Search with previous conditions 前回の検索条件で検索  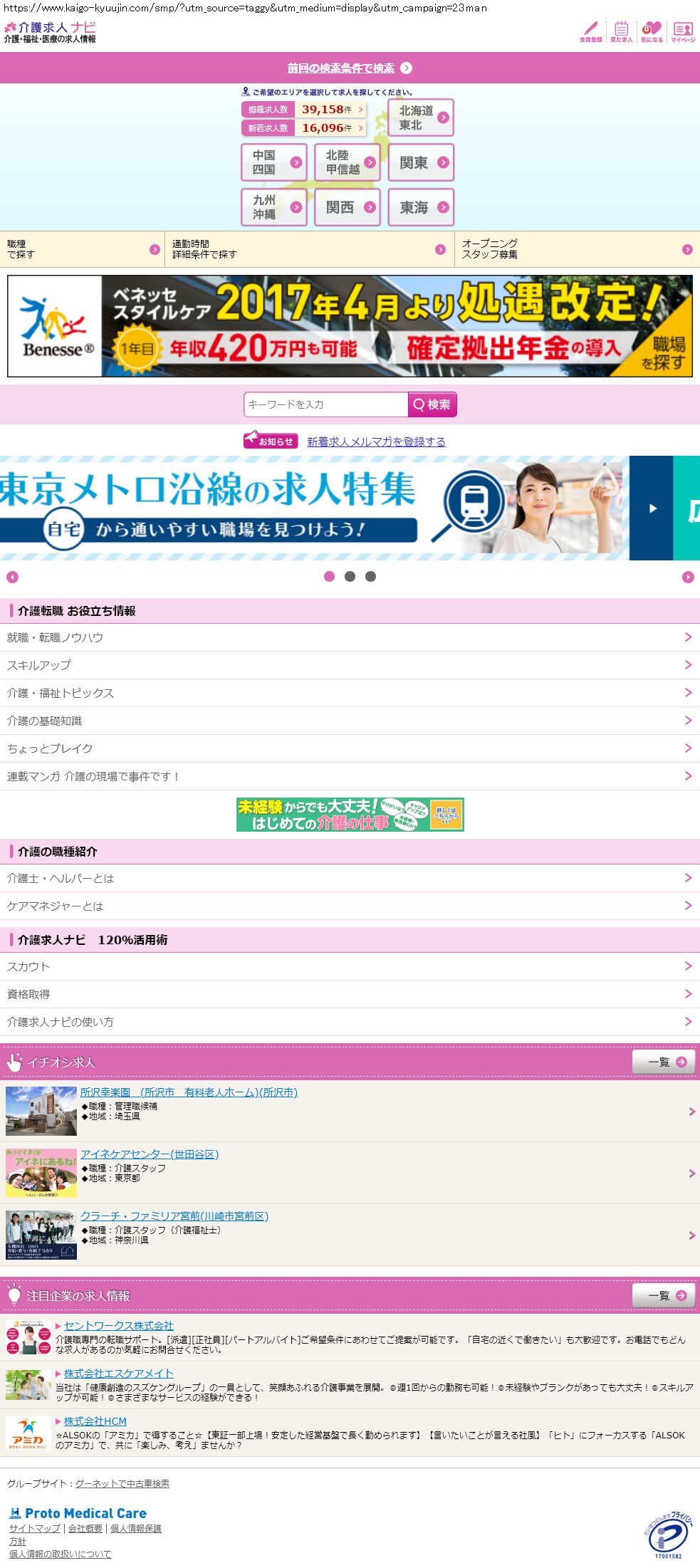click(350, 68)
